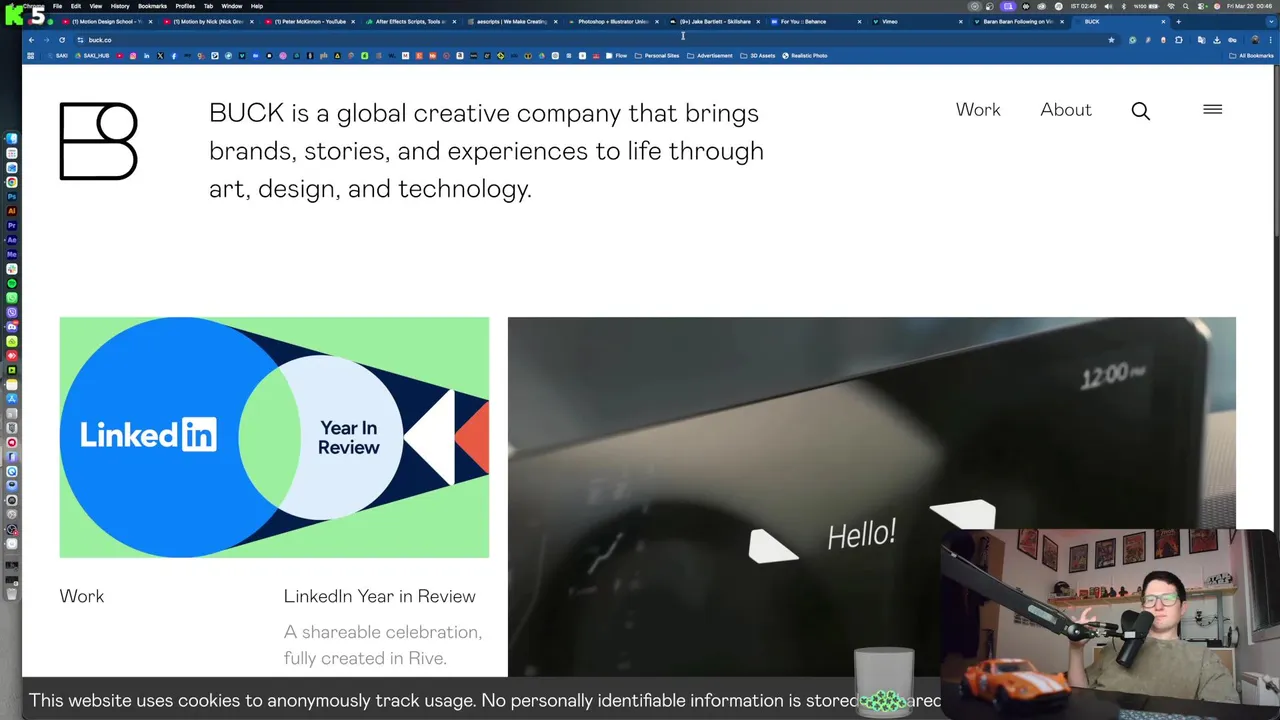This screenshot has height=720, width=1280.
Task: Open the LinkedIn bookmark icon
Action: point(146,56)
